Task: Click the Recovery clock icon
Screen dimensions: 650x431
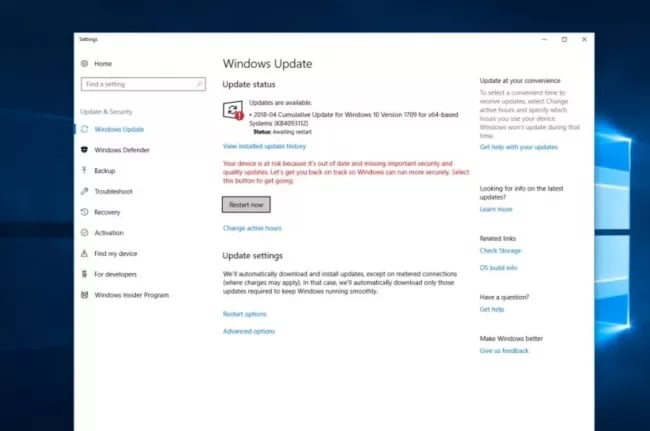Action: tap(85, 212)
